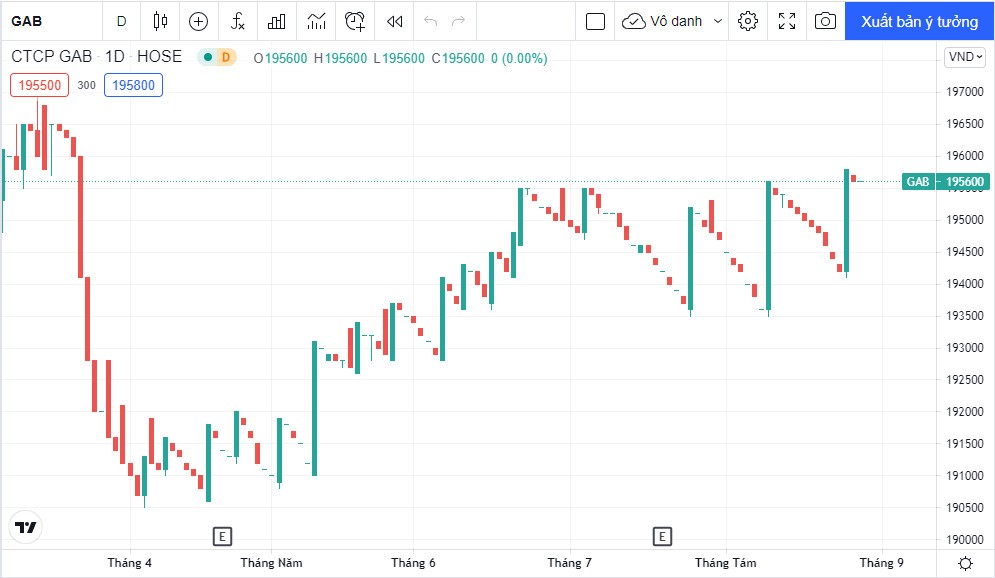Open the VND currency dropdown

click(x=965, y=57)
